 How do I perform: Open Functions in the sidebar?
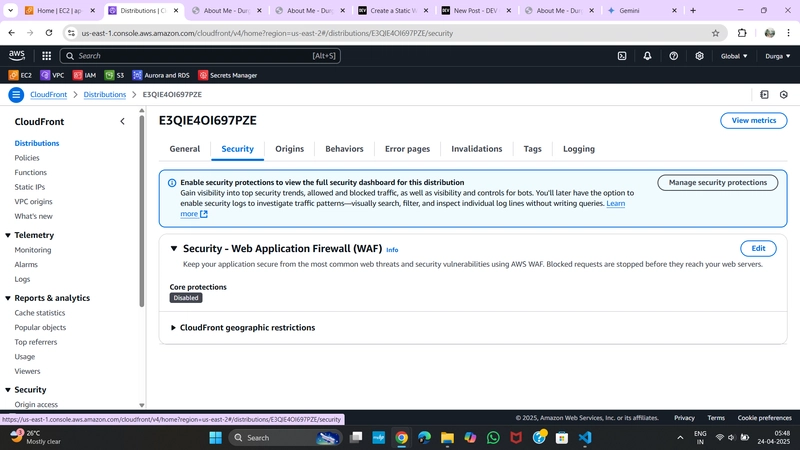click(31, 172)
